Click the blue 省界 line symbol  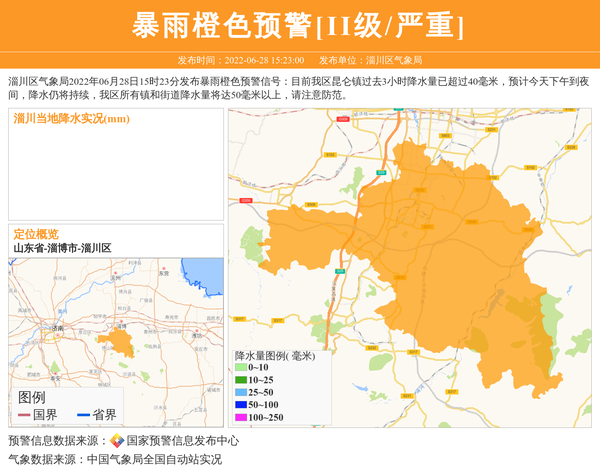click(83, 415)
